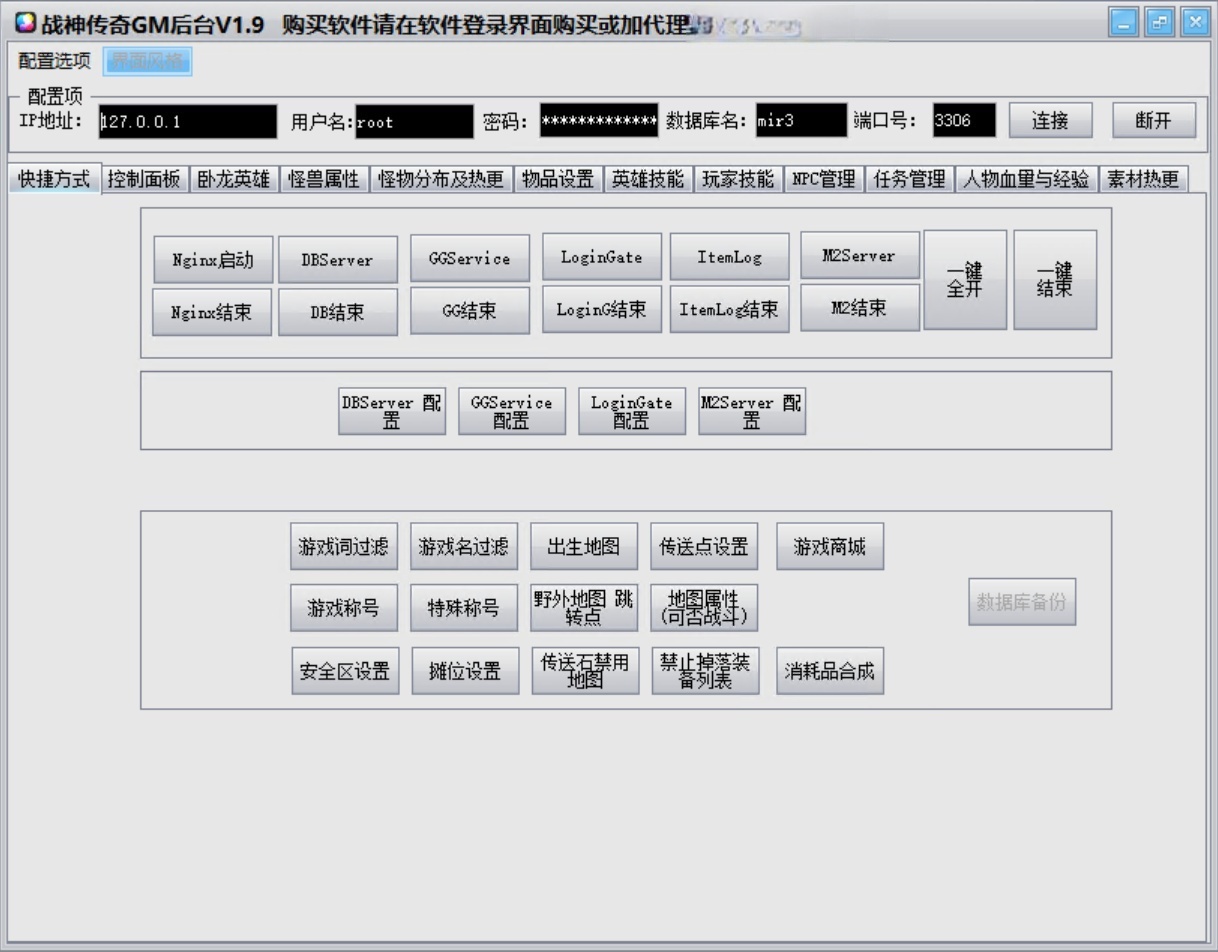1218x952 pixels.
Task: Click 一键全开 to start all services
Action: pos(965,280)
